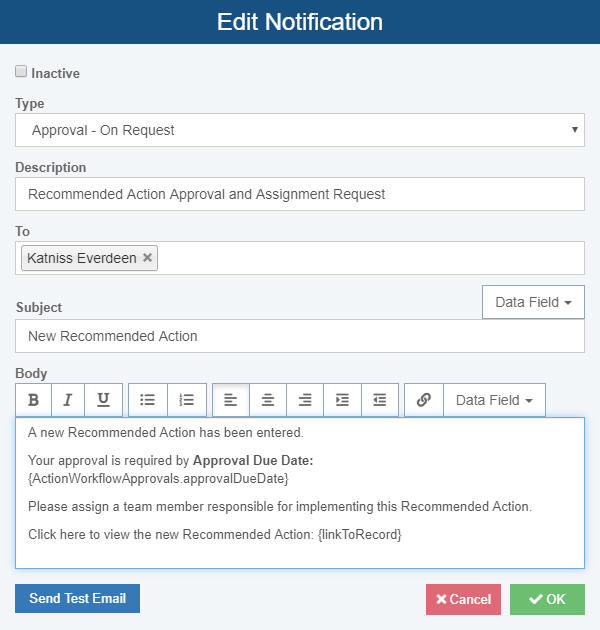Remove Katniss Everdeen from recipients

148,258
